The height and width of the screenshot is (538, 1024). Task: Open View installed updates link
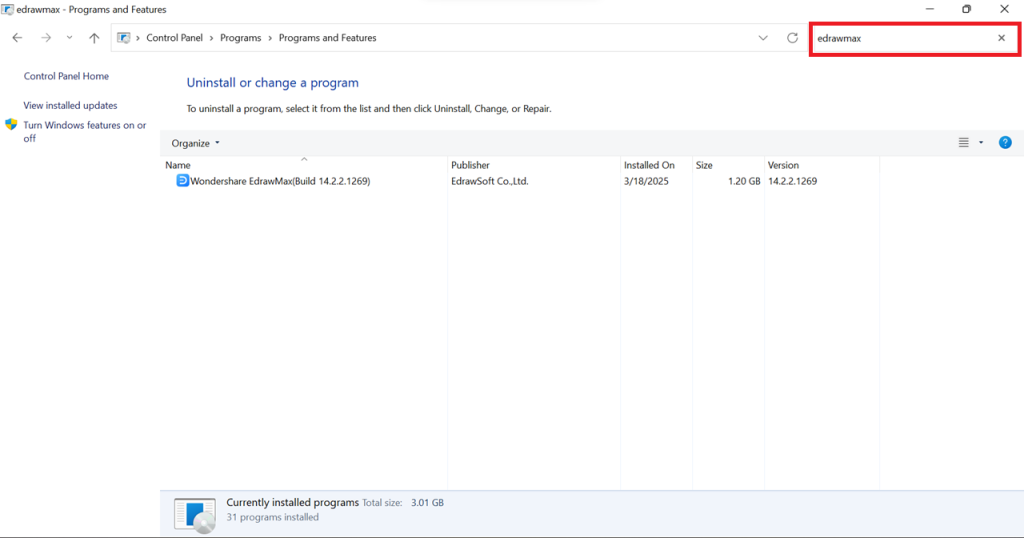[71, 105]
